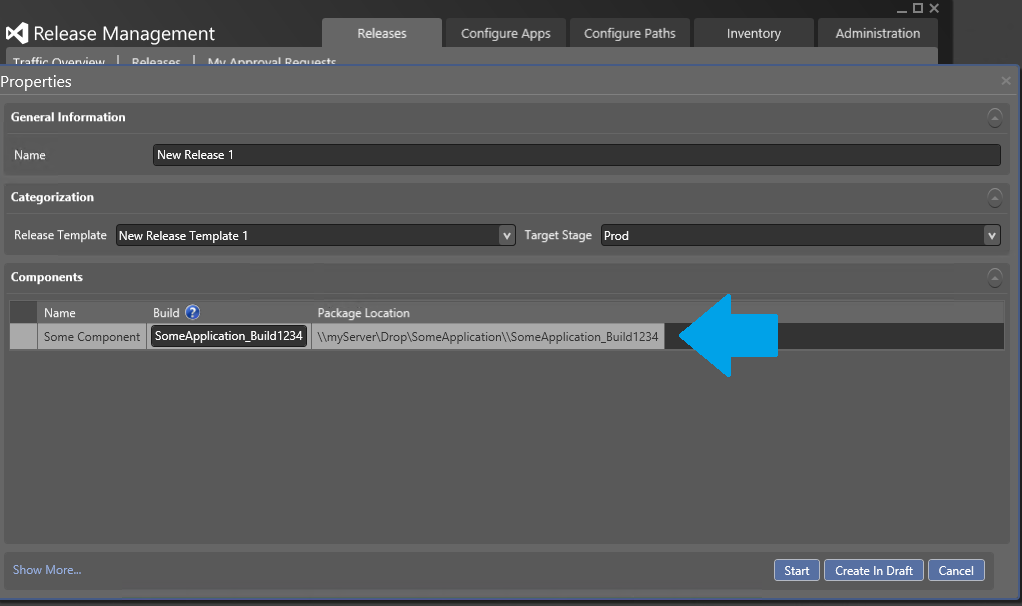
Task: Collapse the Components section
Action: pyautogui.click(x=994, y=277)
